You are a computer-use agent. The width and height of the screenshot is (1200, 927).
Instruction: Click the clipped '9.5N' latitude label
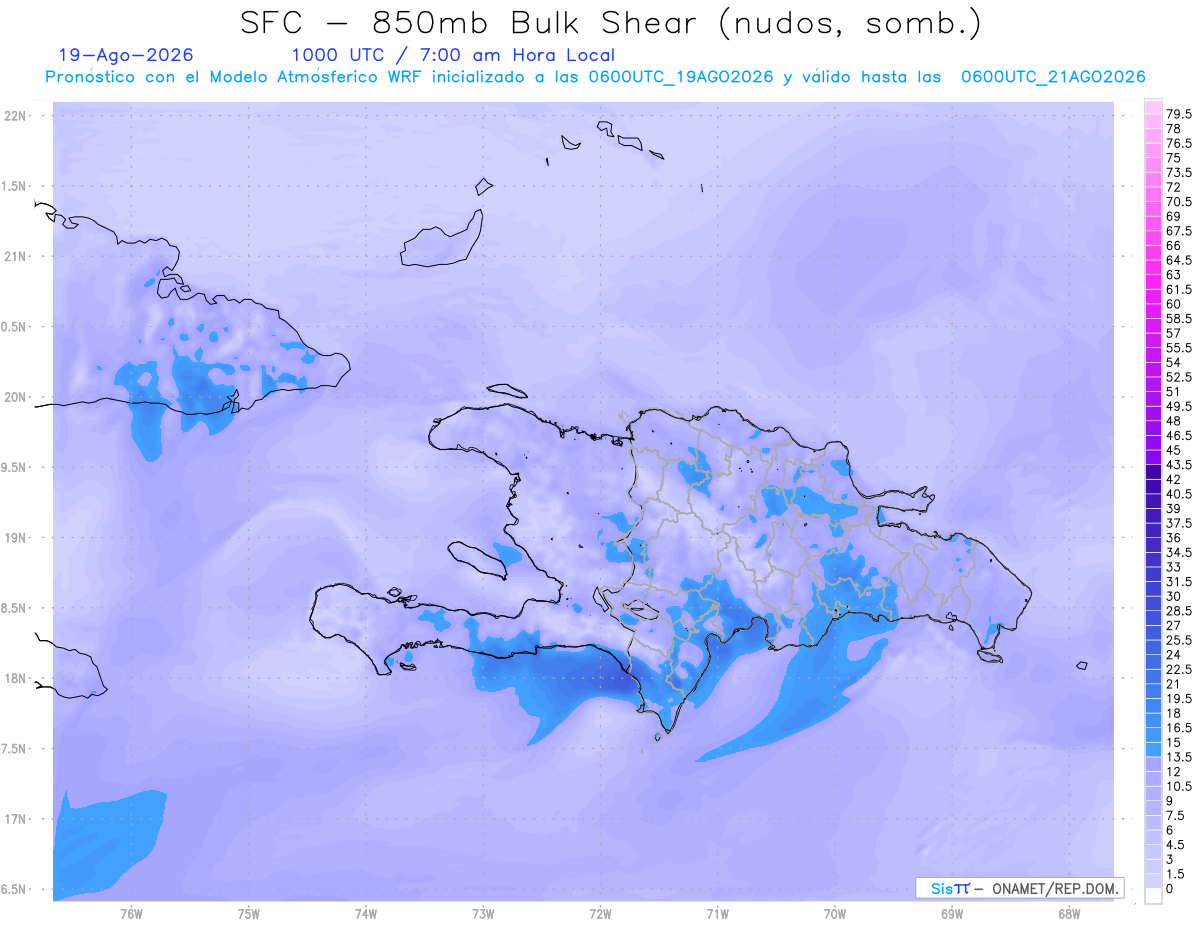tap(15, 468)
